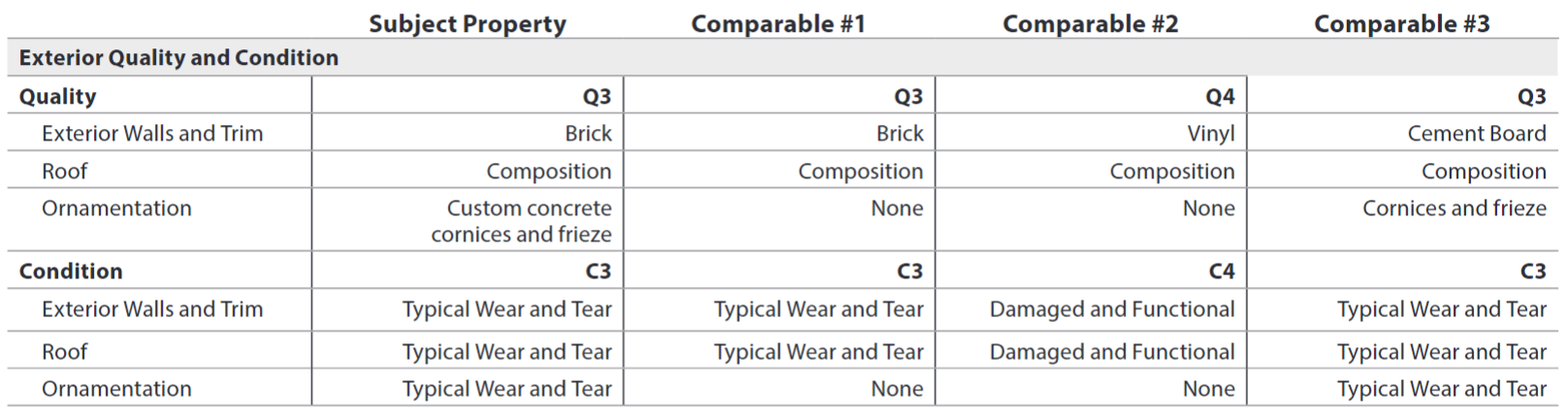
Task: Select the Comparable #2 column header
Action: (x=1090, y=24)
